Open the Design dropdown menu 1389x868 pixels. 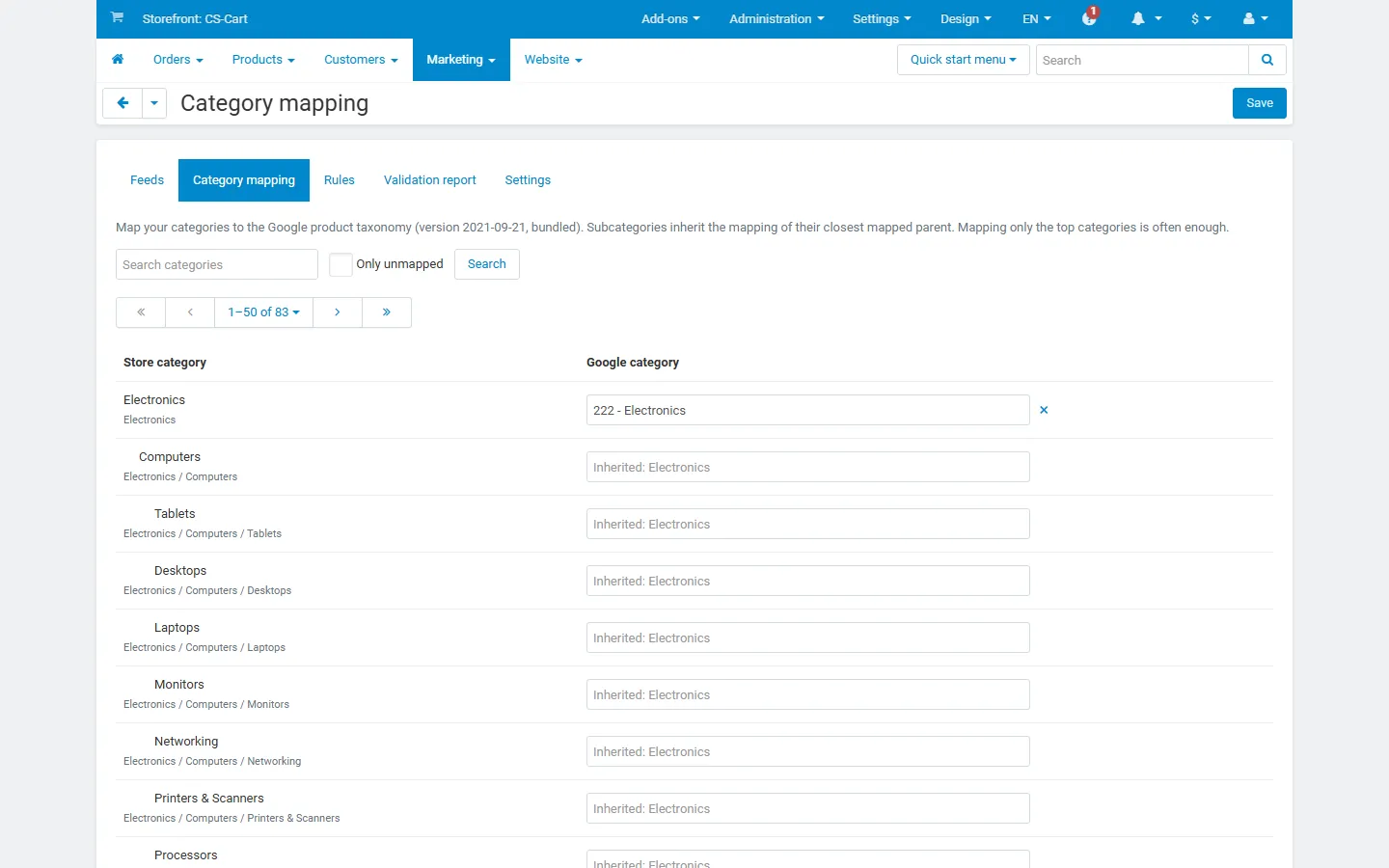pos(966,19)
